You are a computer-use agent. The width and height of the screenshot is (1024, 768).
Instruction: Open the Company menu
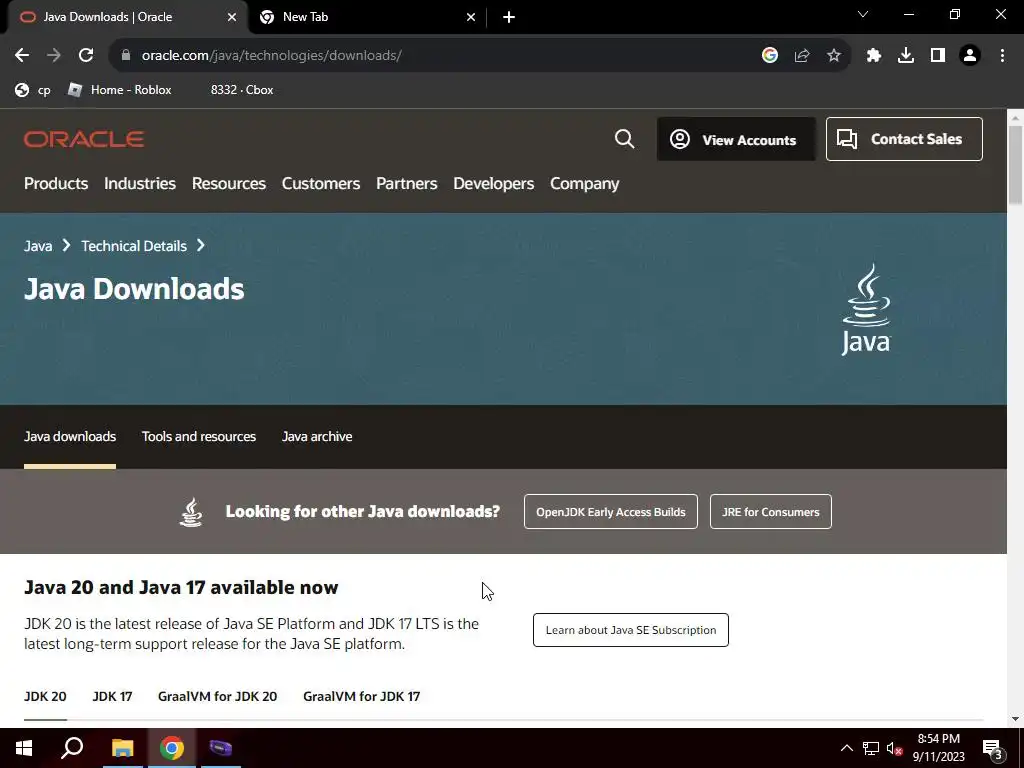tap(584, 184)
